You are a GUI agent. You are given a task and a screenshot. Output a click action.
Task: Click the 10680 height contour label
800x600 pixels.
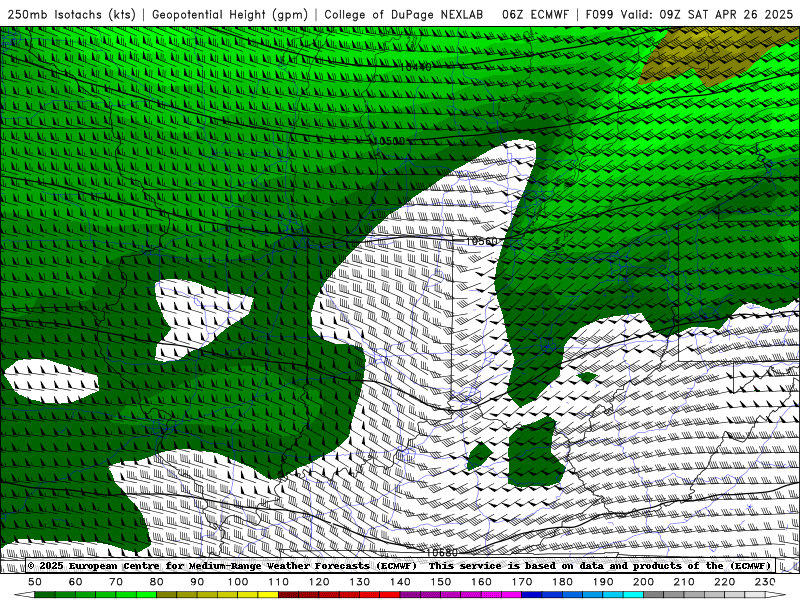click(442, 553)
